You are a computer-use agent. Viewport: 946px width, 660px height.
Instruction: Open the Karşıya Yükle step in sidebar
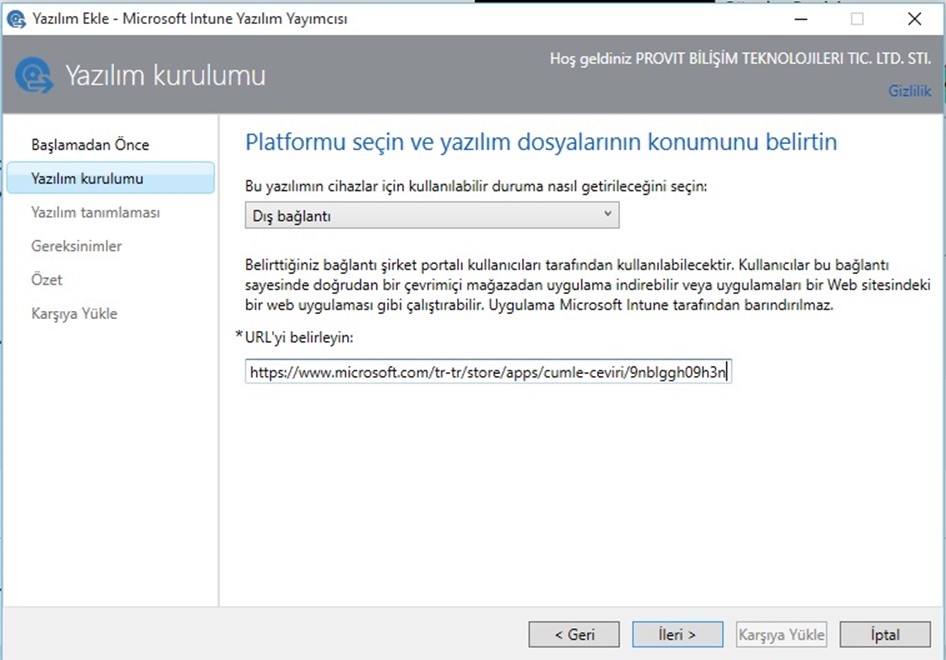click(74, 314)
